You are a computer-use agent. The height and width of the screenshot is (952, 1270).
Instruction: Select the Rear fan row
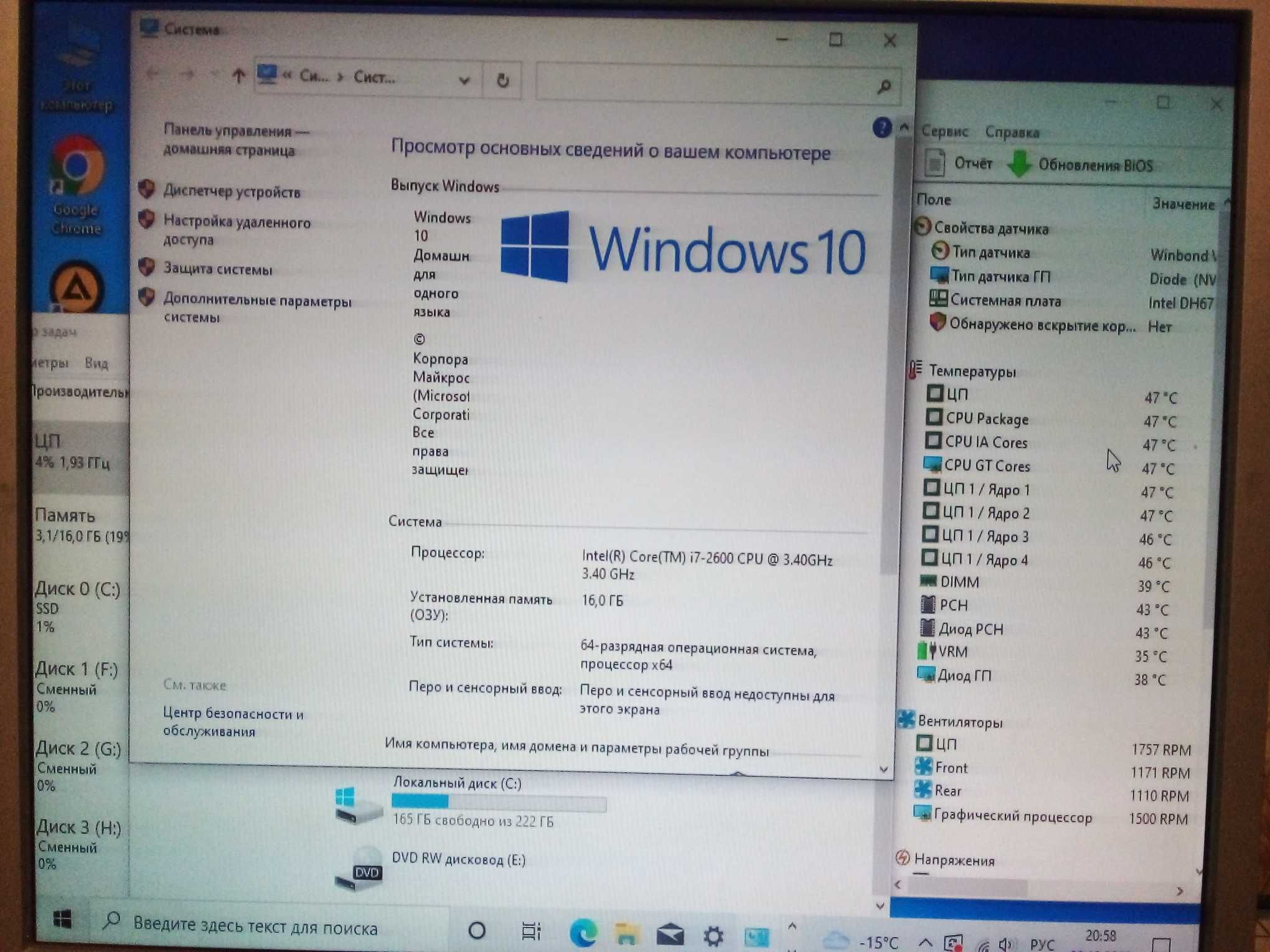1052,791
